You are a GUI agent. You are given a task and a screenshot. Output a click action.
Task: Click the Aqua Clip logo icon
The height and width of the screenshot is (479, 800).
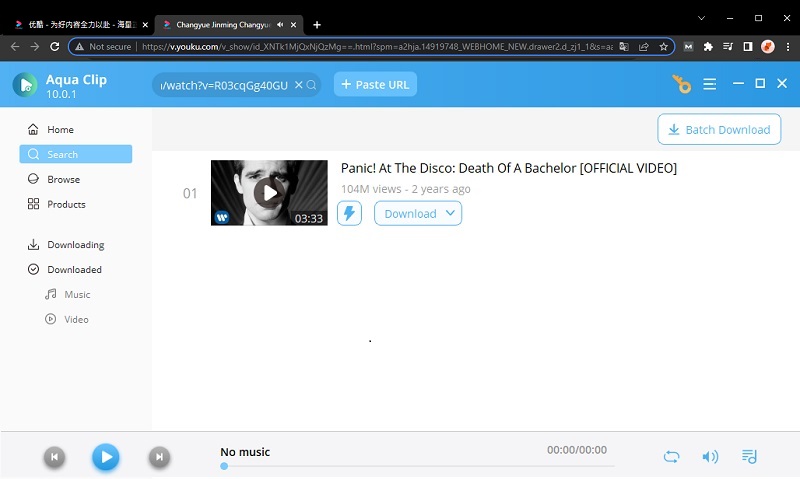pyautogui.click(x=25, y=85)
